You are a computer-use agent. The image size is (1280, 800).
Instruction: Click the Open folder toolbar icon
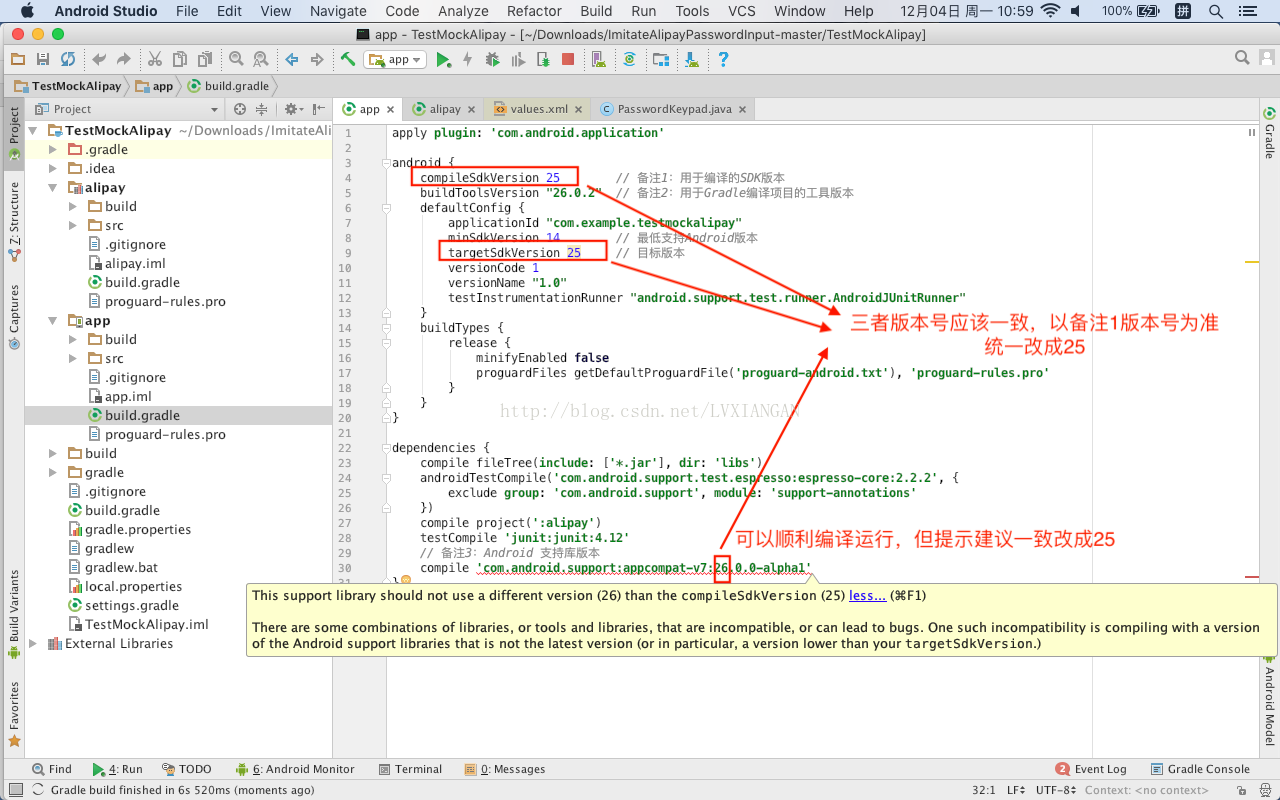18,60
